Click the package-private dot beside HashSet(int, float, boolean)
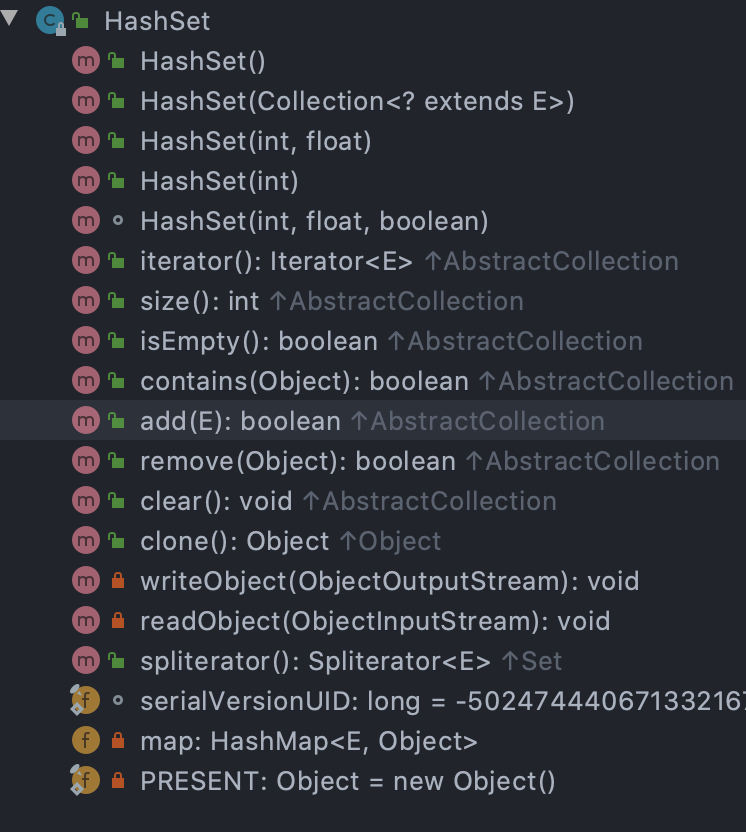746x832 pixels. coord(118,221)
